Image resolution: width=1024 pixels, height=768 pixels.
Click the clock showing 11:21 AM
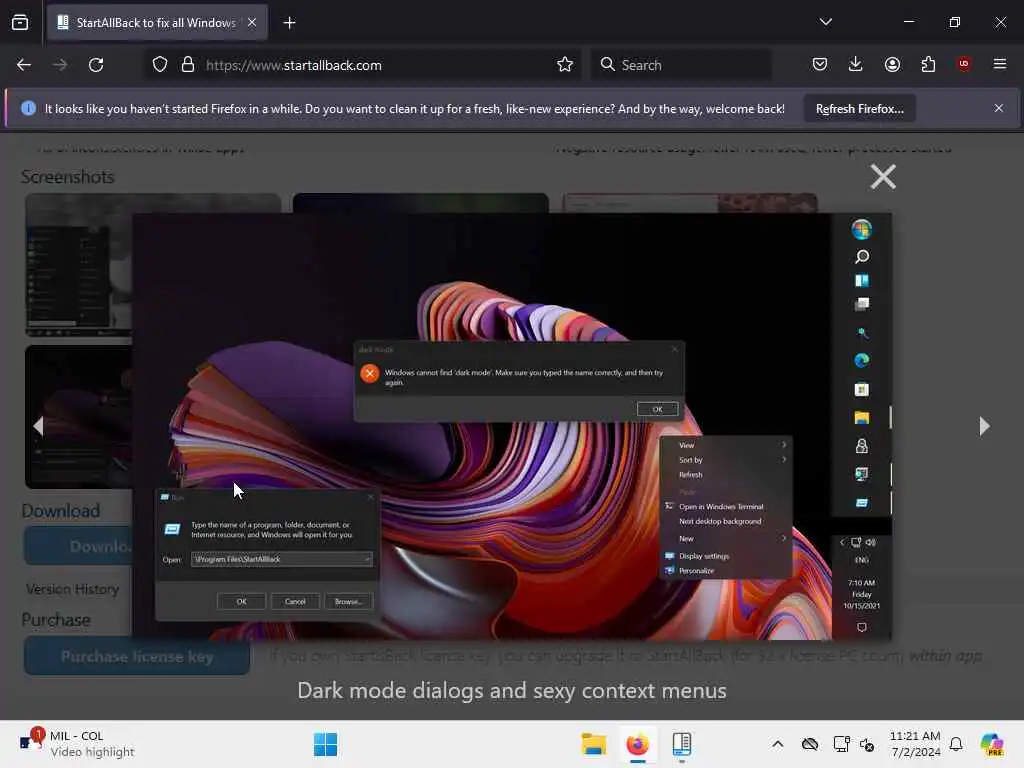point(915,744)
